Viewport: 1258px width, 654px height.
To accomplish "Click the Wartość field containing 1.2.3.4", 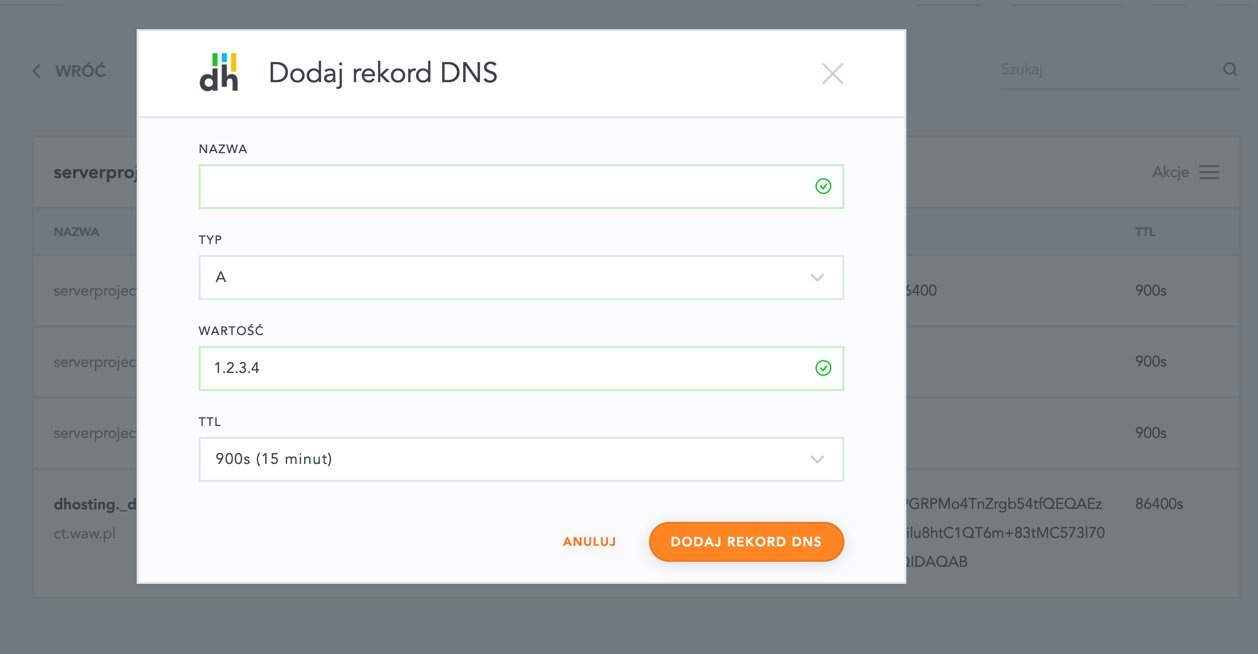I will point(500,368).
